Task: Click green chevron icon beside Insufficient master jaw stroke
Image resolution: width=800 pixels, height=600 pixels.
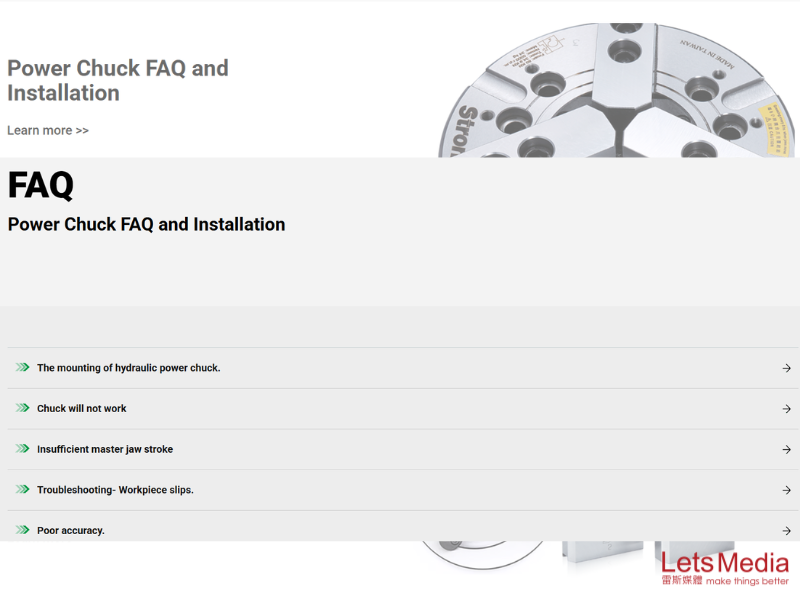Action: click(22, 449)
